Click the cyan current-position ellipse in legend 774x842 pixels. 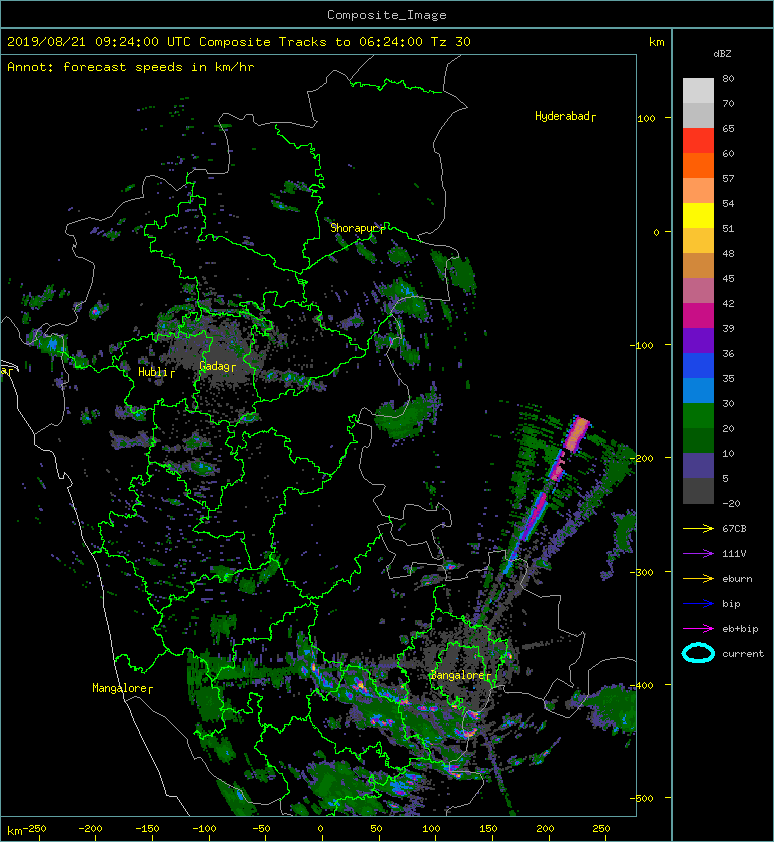pos(698,653)
